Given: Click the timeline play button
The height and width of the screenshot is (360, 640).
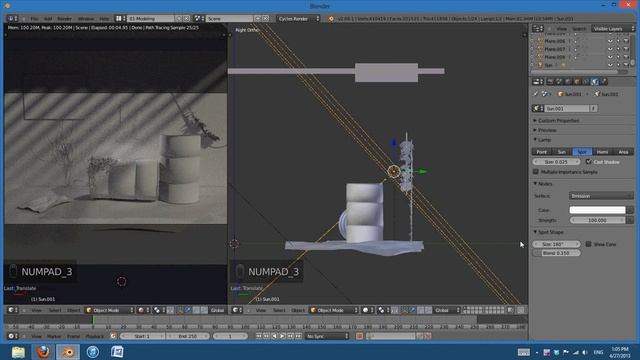Looking at the screenshot, I should point(282,336).
